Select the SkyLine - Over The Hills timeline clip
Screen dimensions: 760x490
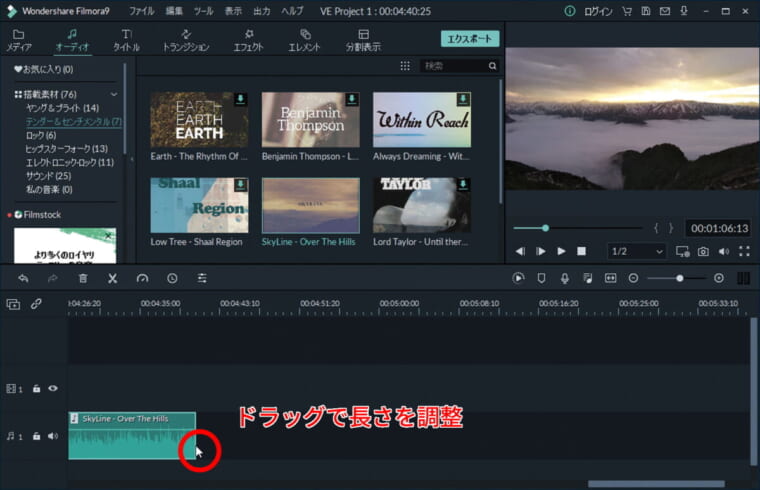coord(132,436)
